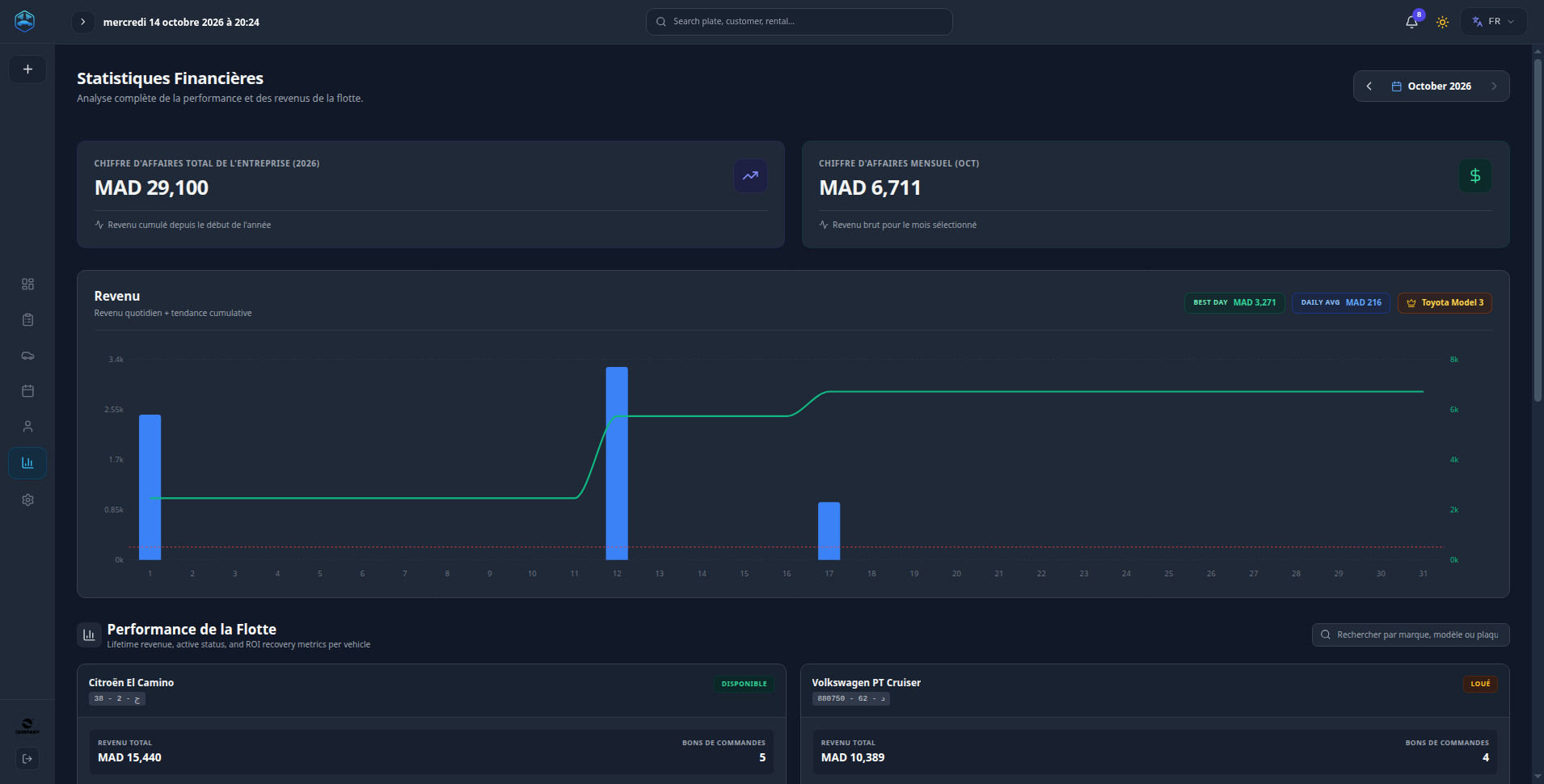Click the logout icon at sidebar bottom
1544x784 pixels.
pos(27,759)
